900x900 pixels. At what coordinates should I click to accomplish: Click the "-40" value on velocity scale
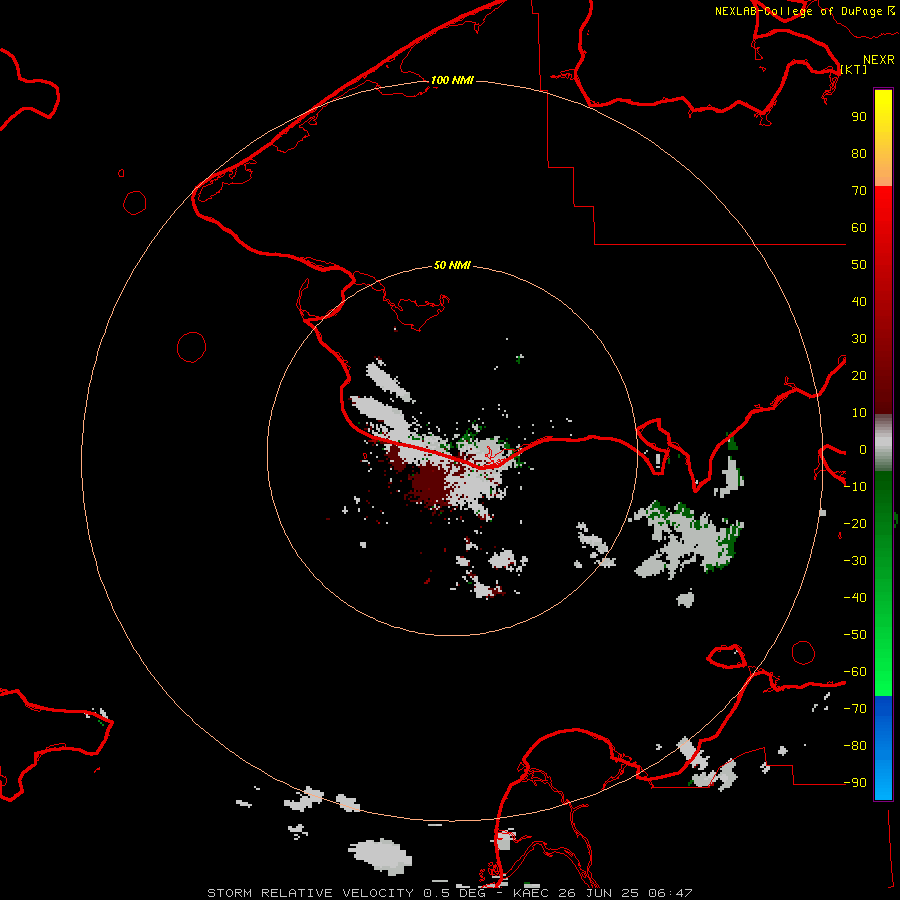[855, 598]
